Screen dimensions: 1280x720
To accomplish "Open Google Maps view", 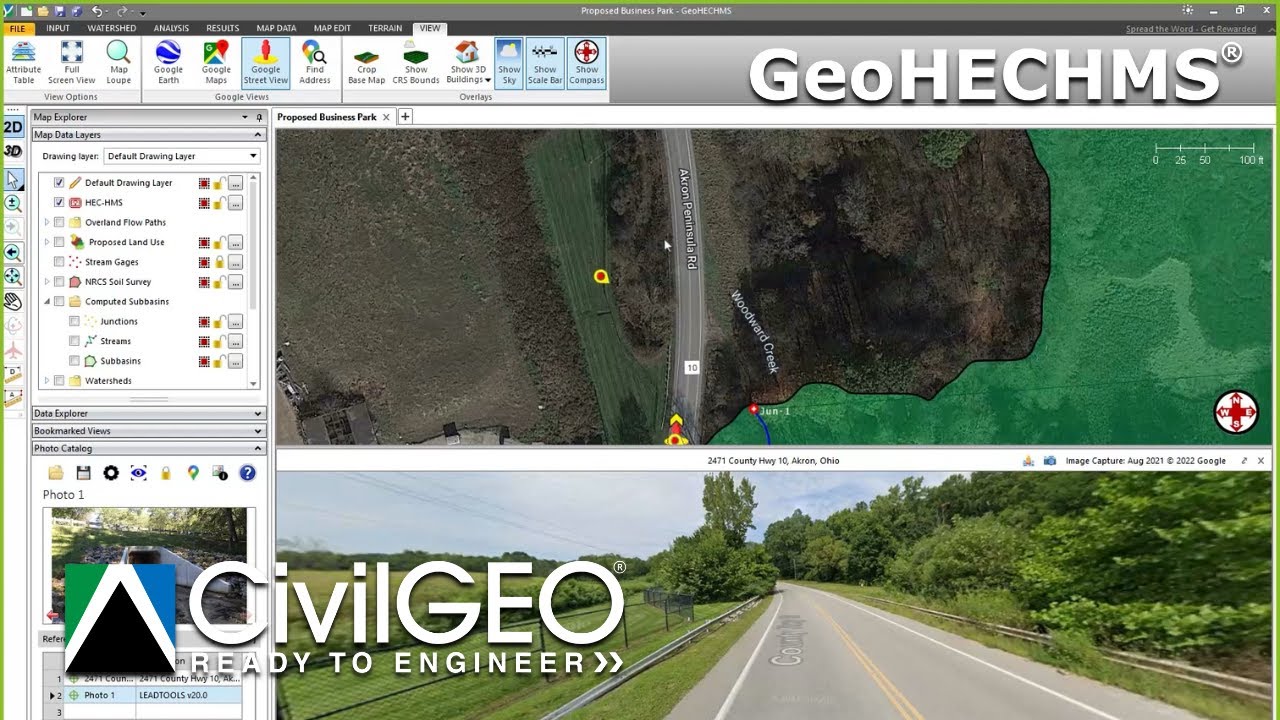I will 216,63.
